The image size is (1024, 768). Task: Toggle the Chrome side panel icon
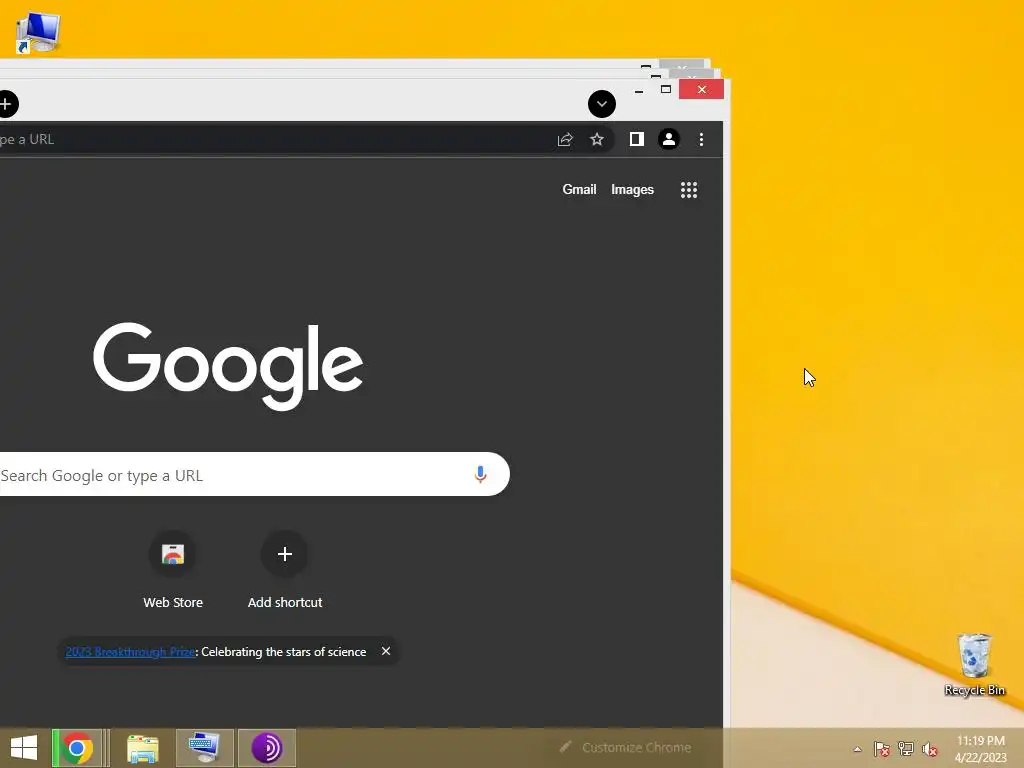point(637,139)
